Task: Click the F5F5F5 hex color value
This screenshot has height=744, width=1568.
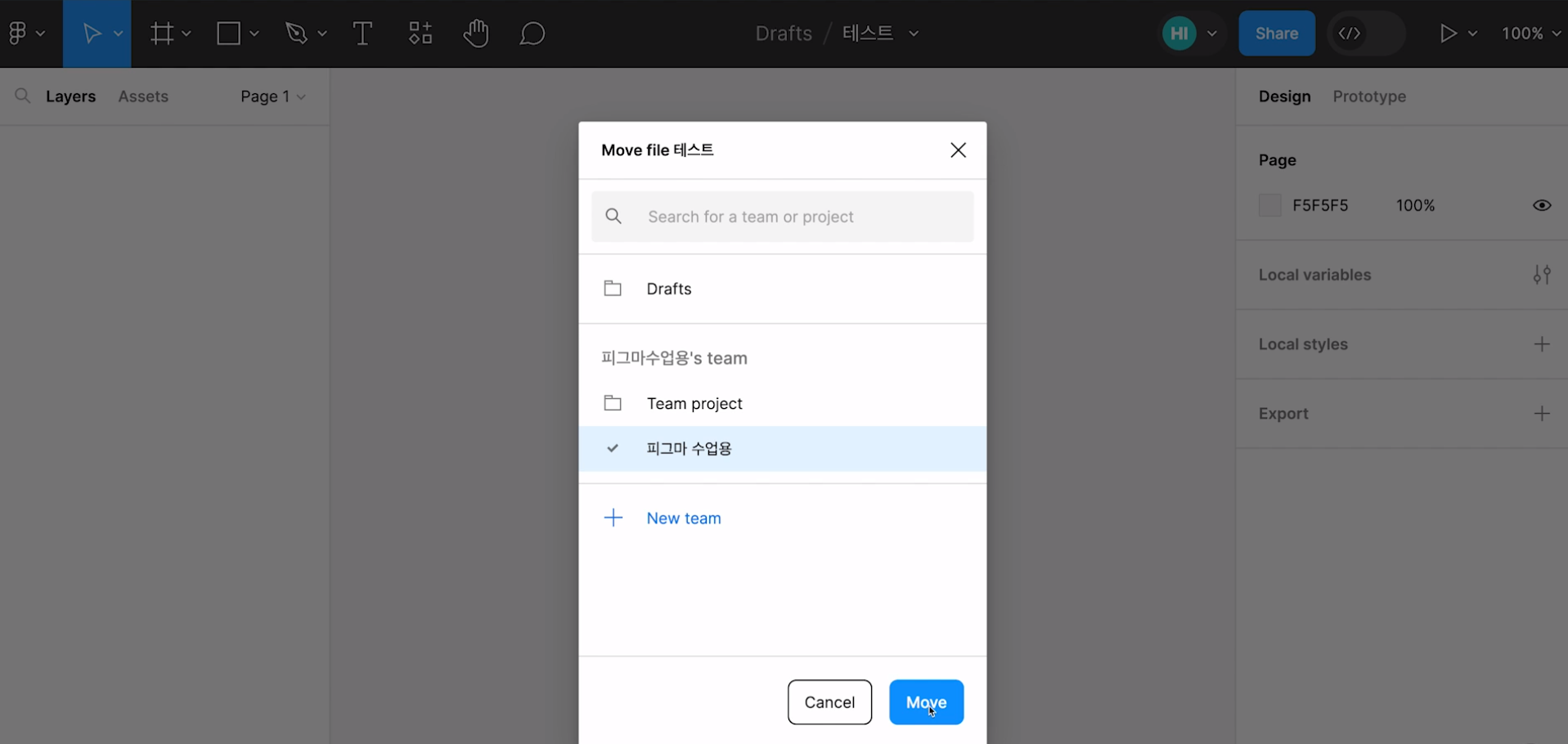Action: 1320,205
